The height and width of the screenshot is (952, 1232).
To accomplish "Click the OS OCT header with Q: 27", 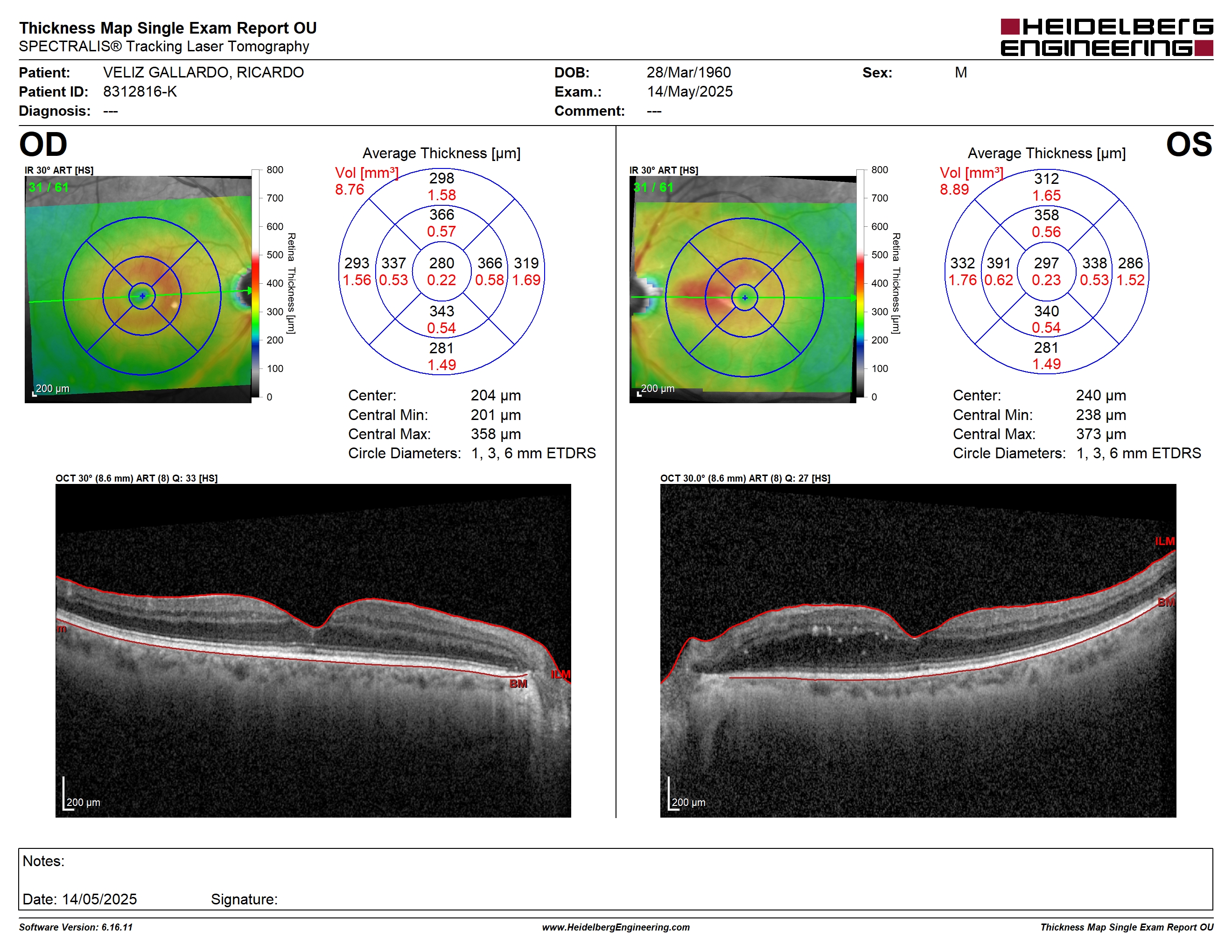I will [745, 478].
